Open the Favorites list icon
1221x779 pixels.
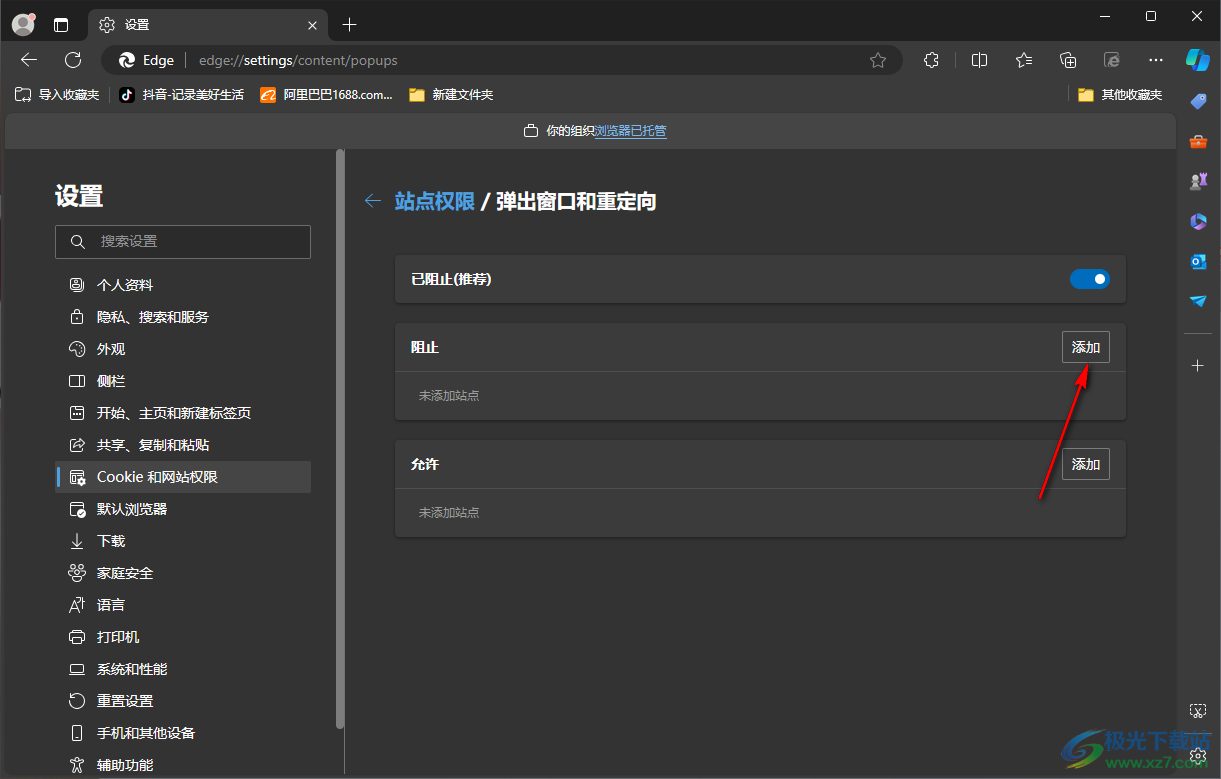coord(1024,60)
